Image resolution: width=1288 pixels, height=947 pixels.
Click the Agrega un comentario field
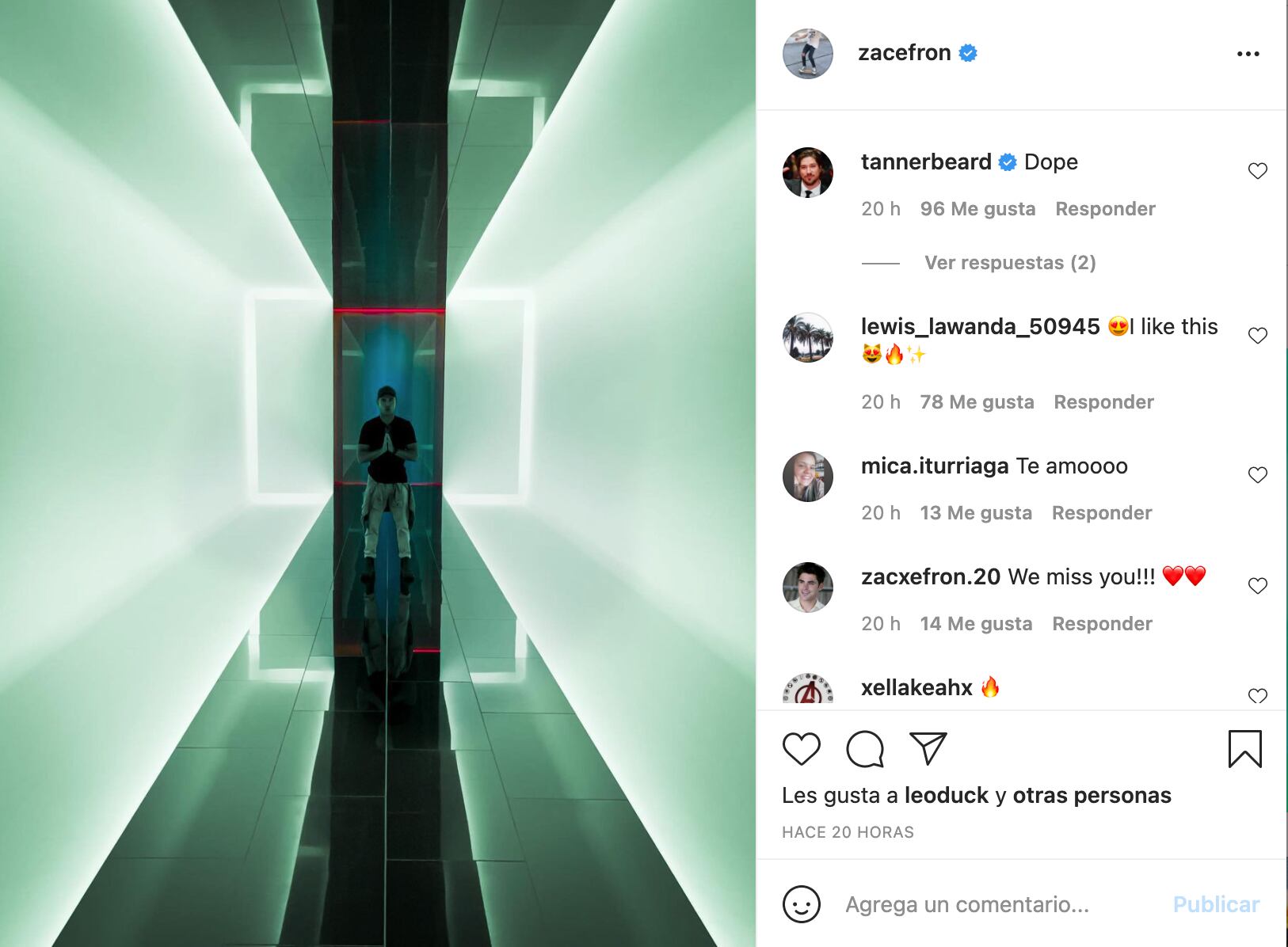(967, 904)
